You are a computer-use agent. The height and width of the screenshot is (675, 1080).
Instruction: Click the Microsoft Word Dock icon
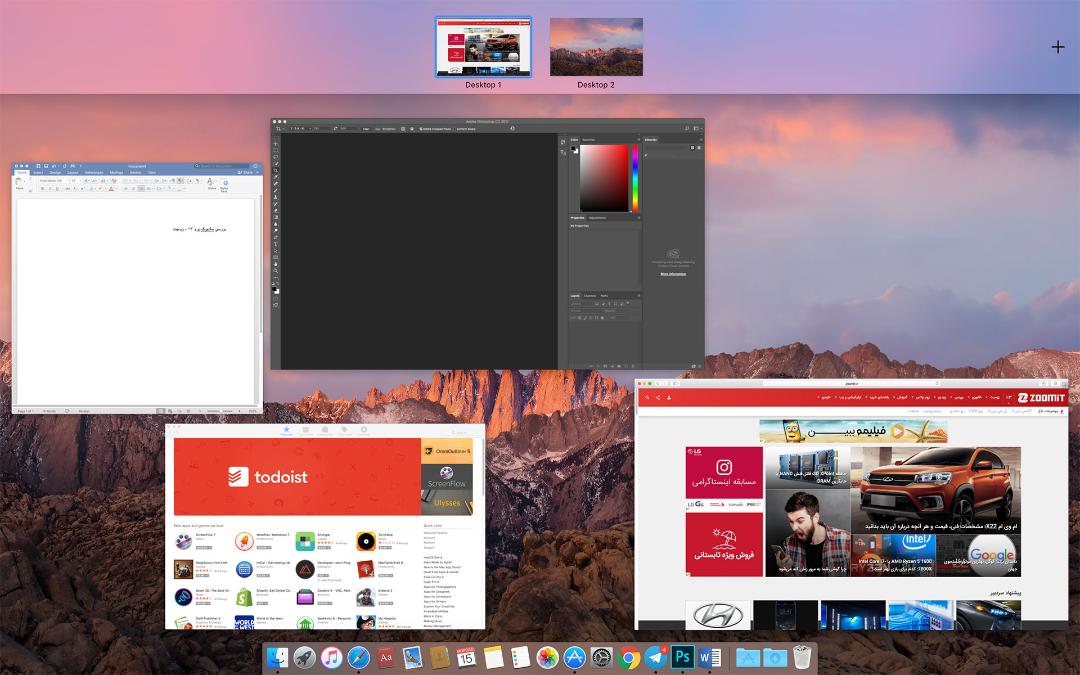tap(709, 657)
